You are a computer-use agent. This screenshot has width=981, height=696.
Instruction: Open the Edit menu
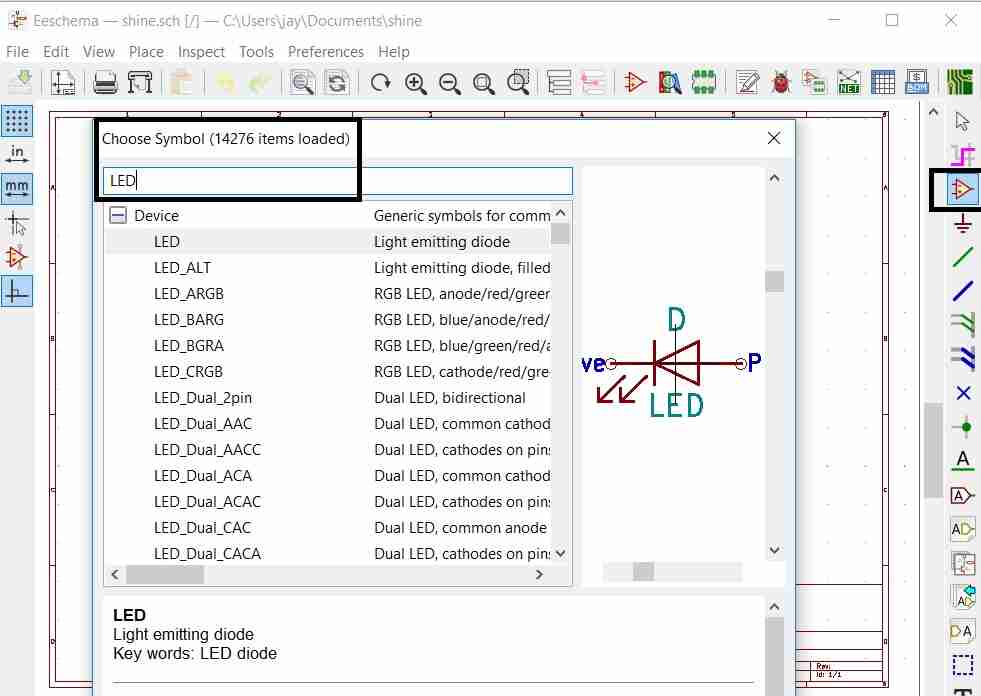[x=56, y=51]
